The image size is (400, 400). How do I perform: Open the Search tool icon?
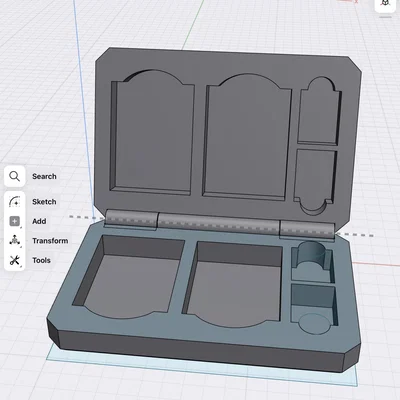click(15, 176)
